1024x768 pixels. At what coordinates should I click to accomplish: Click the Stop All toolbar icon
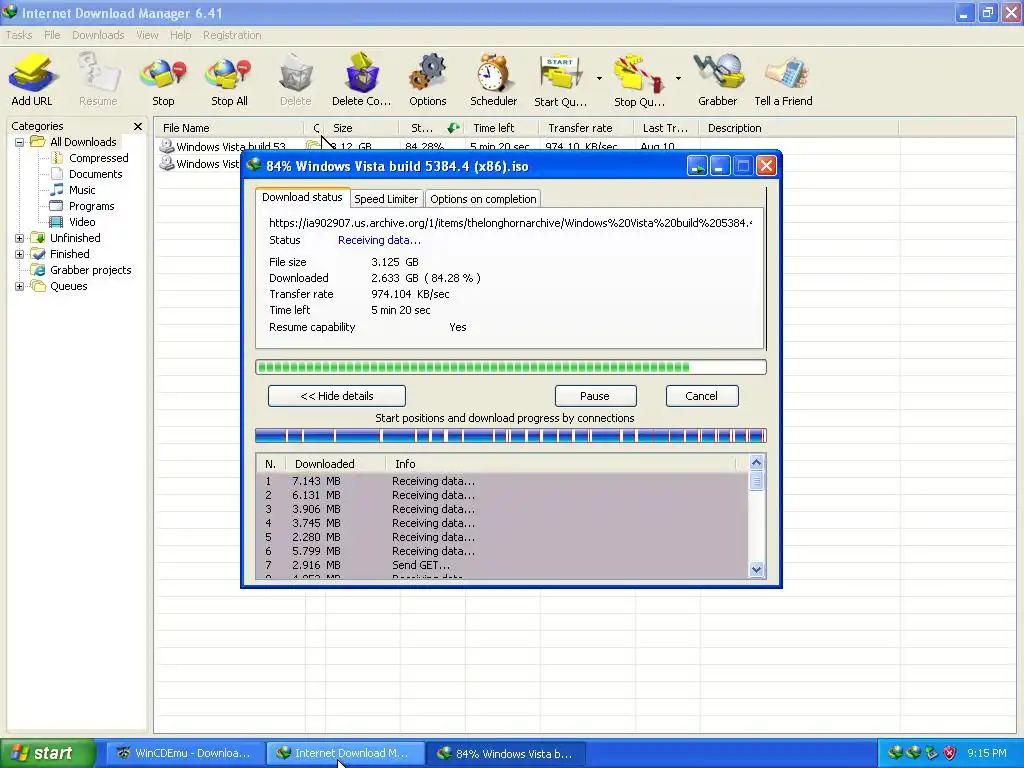(229, 80)
